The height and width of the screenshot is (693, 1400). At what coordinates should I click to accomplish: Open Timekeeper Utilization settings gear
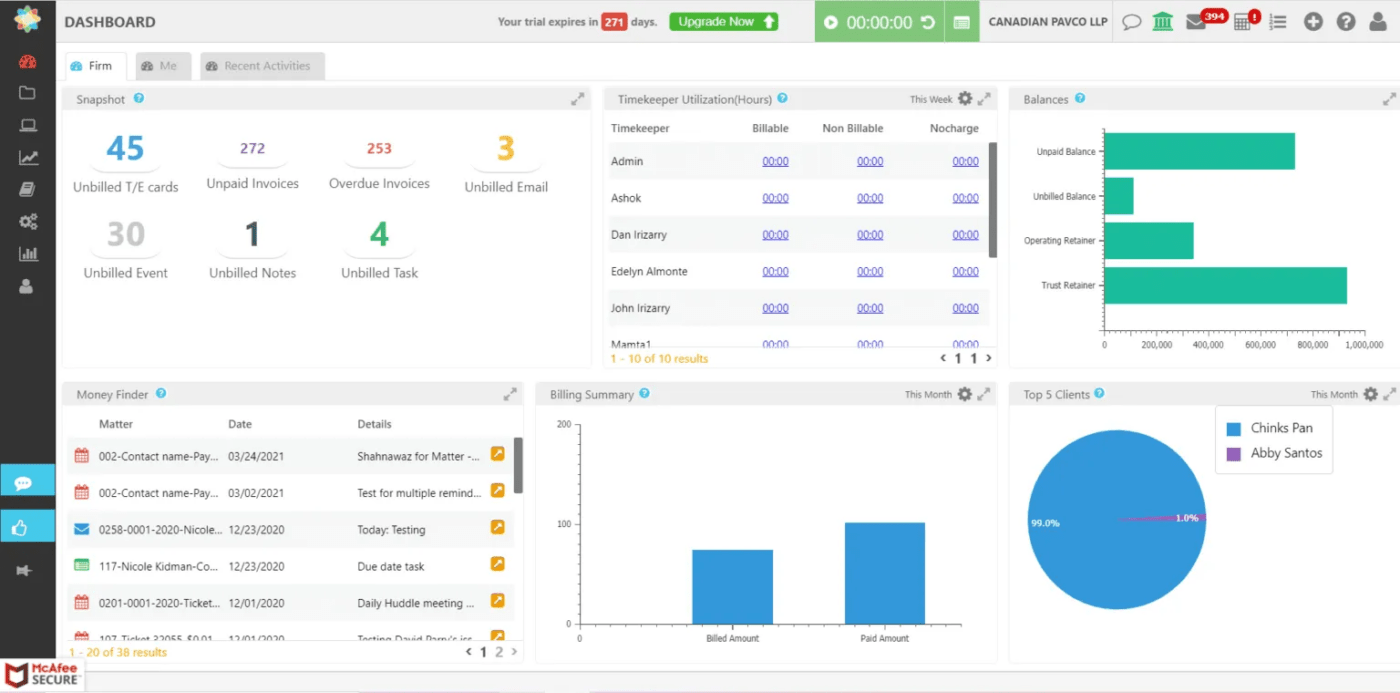coord(965,98)
